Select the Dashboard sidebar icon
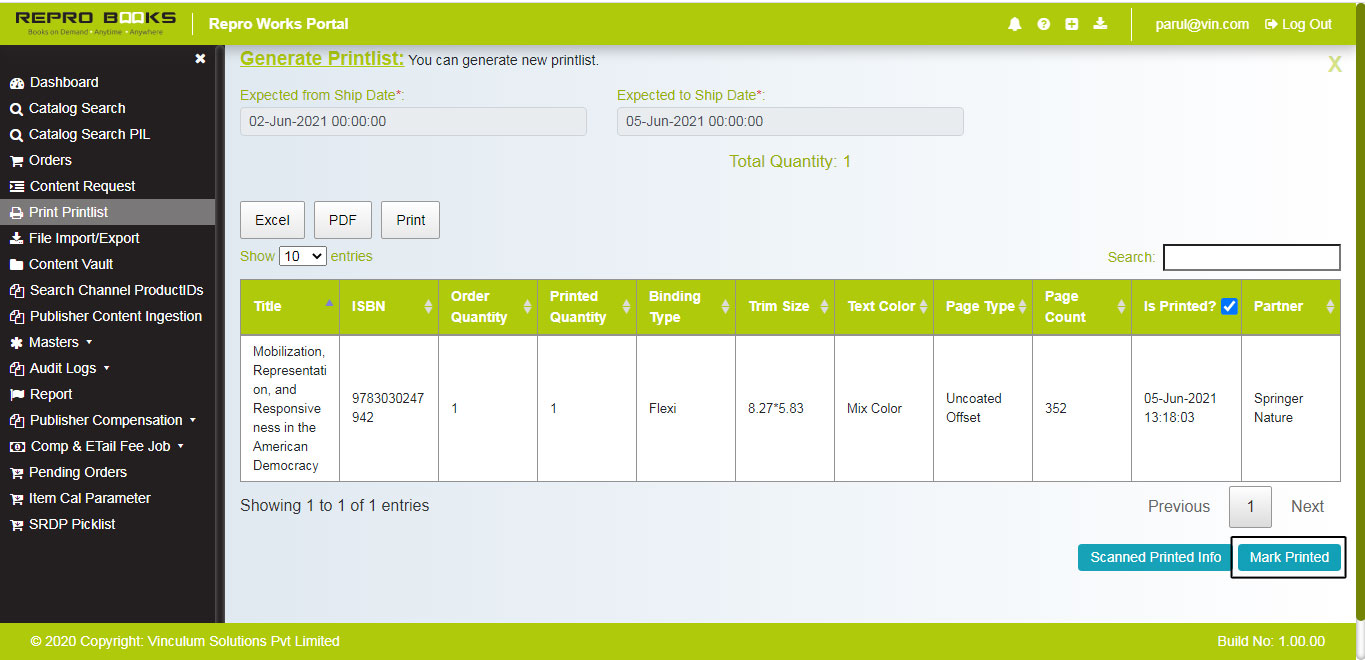This screenshot has height=660, width=1365. click(17, 82)
